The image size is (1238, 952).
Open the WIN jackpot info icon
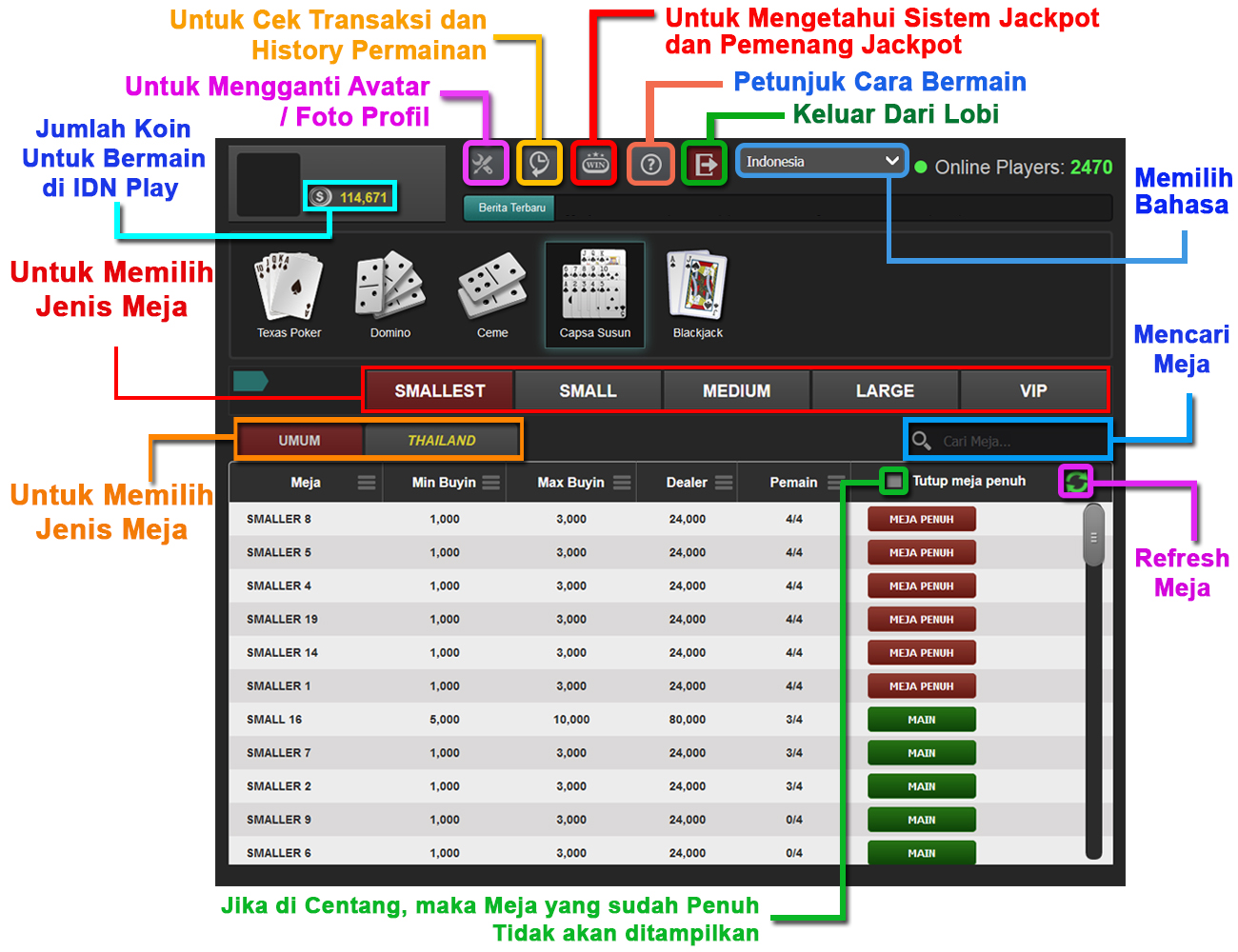tap(595, 164)
